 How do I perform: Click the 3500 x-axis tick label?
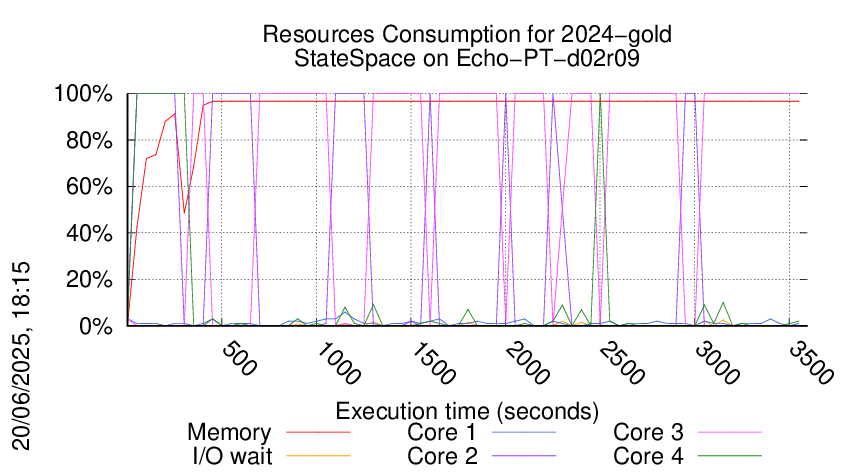[x=812, y=363]
